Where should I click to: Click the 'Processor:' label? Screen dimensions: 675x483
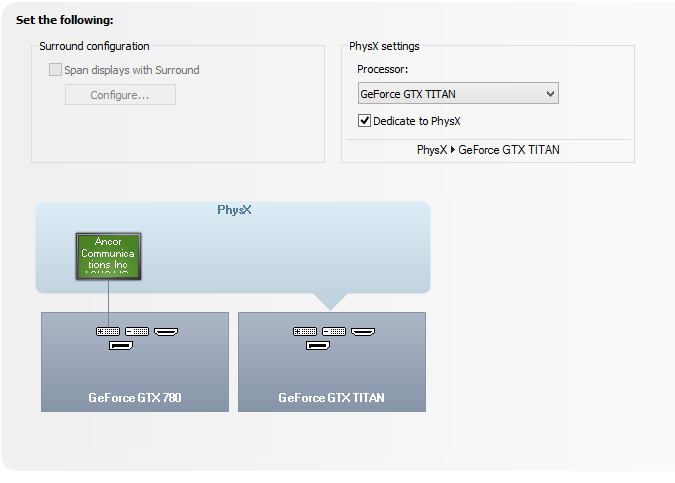382,69
